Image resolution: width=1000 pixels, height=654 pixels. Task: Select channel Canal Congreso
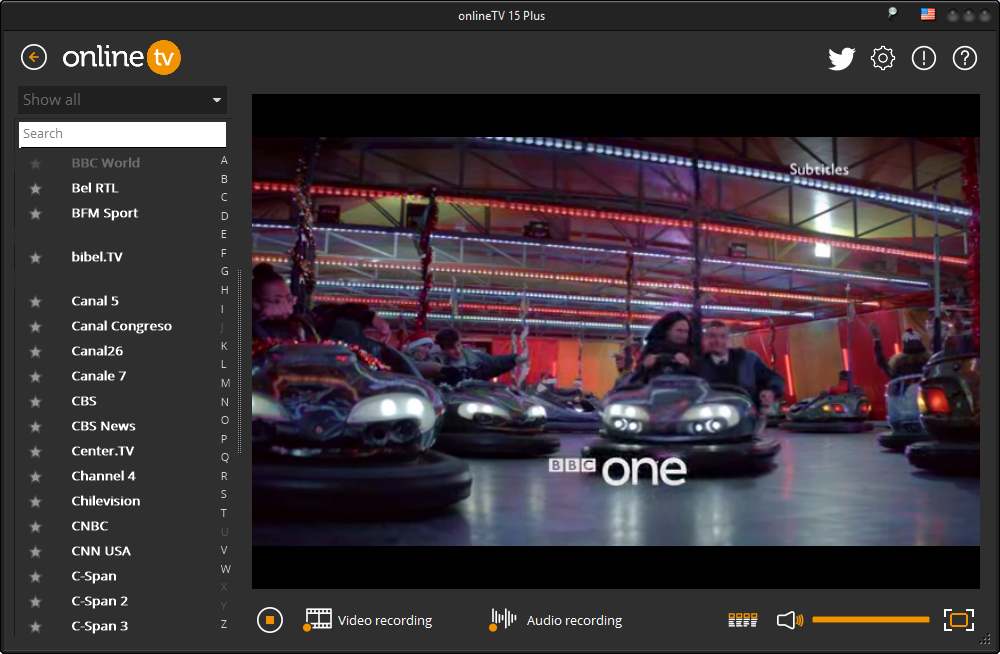click(x=121, y=326)
